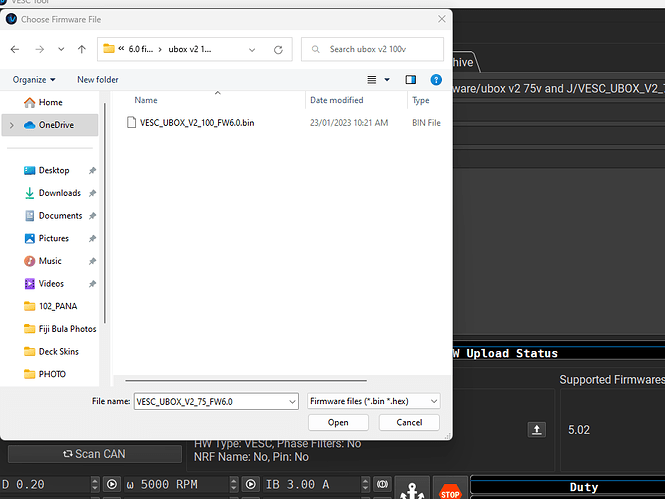Image resolution: width=665 pixels, height=499 pixels.
Task: Open the Organize menu
Action: [34, 80]
